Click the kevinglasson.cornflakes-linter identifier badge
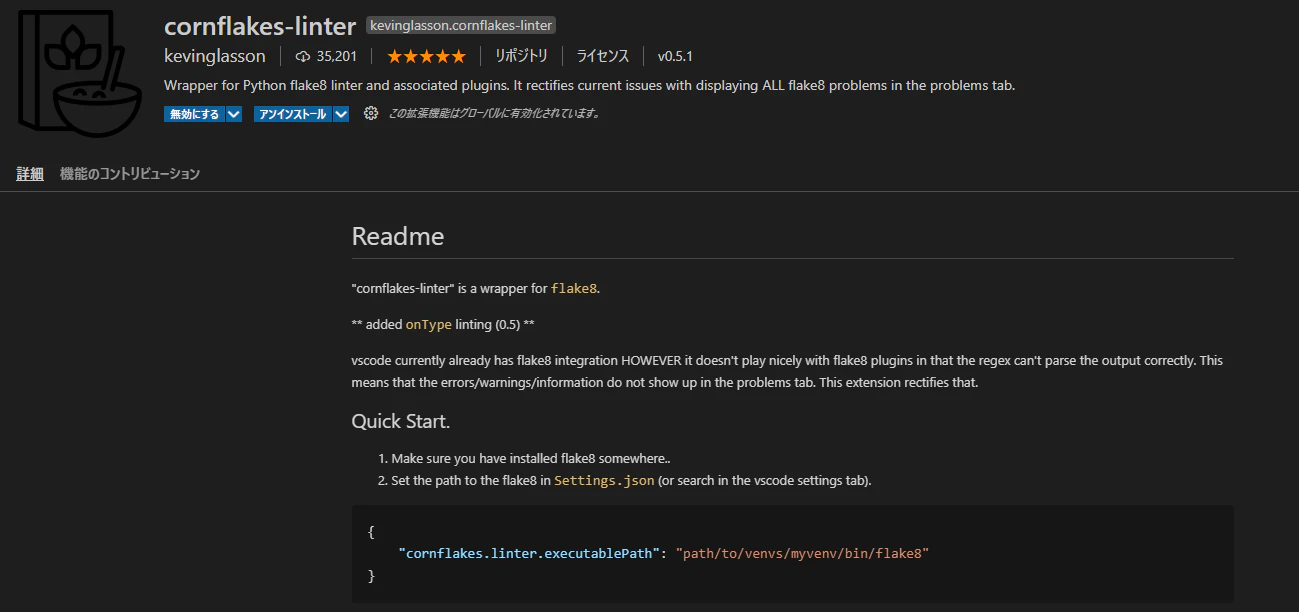The height and width of the screenshot is (612, 1299). 461,25
